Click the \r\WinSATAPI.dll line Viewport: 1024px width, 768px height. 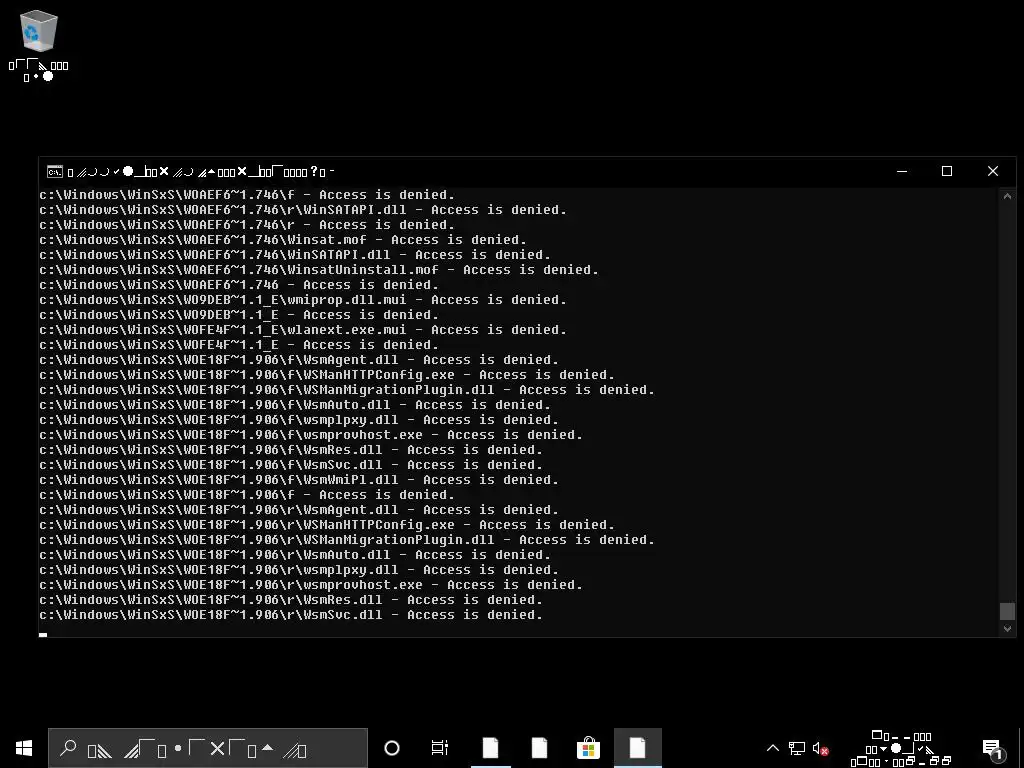click(303, 210)
